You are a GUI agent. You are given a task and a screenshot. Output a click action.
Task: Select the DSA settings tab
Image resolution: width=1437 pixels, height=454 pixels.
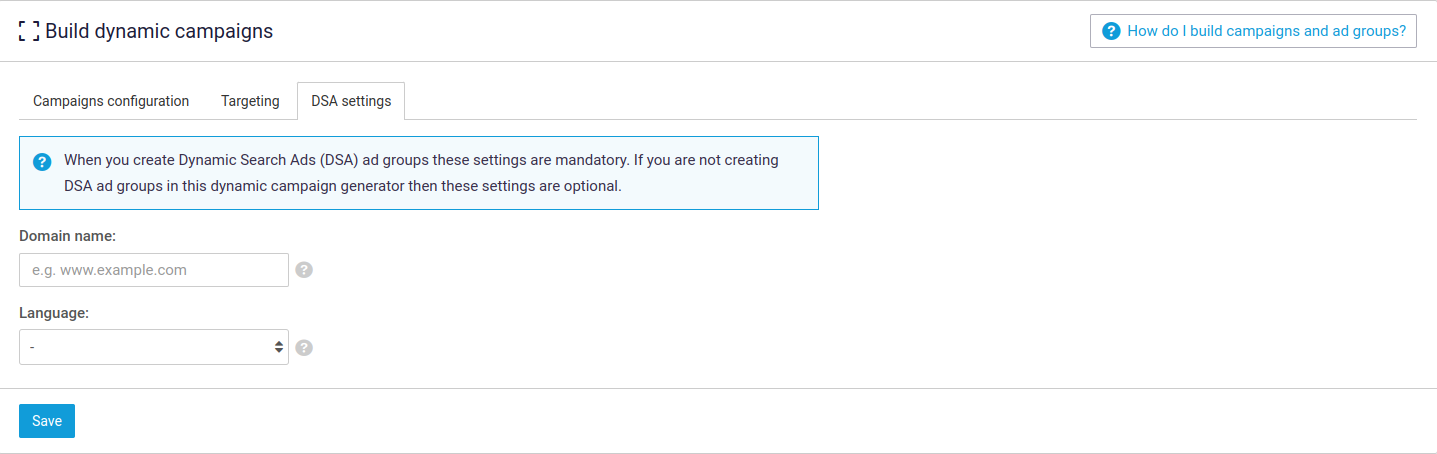[351, 101]
